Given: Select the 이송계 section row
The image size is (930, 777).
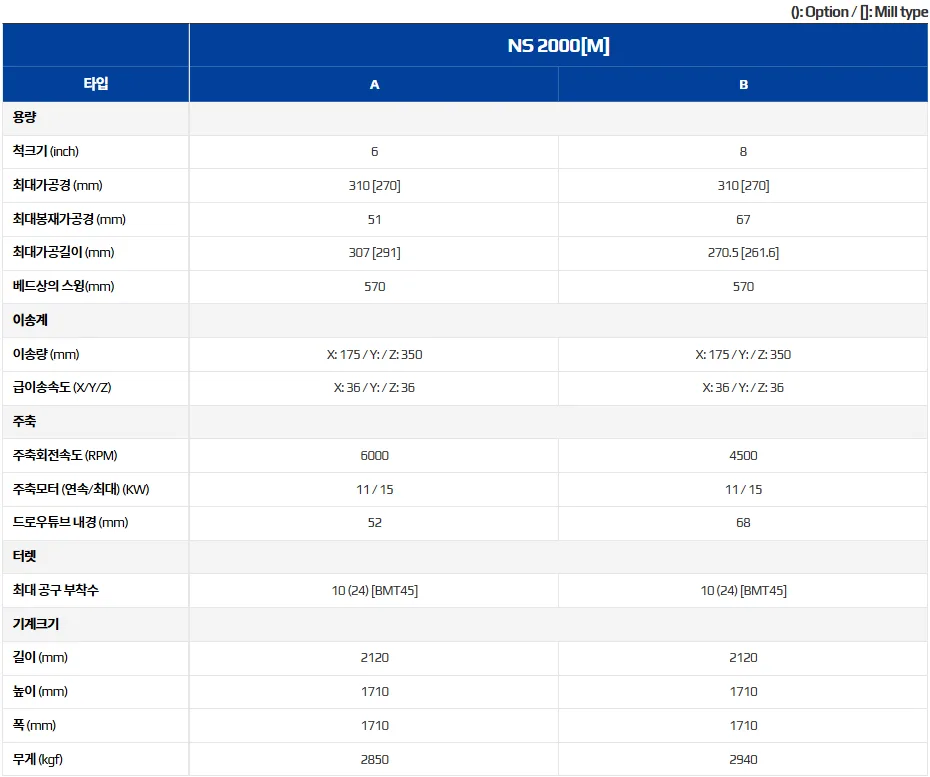Looking at the screenshot, I should click(x=465, y=321).
